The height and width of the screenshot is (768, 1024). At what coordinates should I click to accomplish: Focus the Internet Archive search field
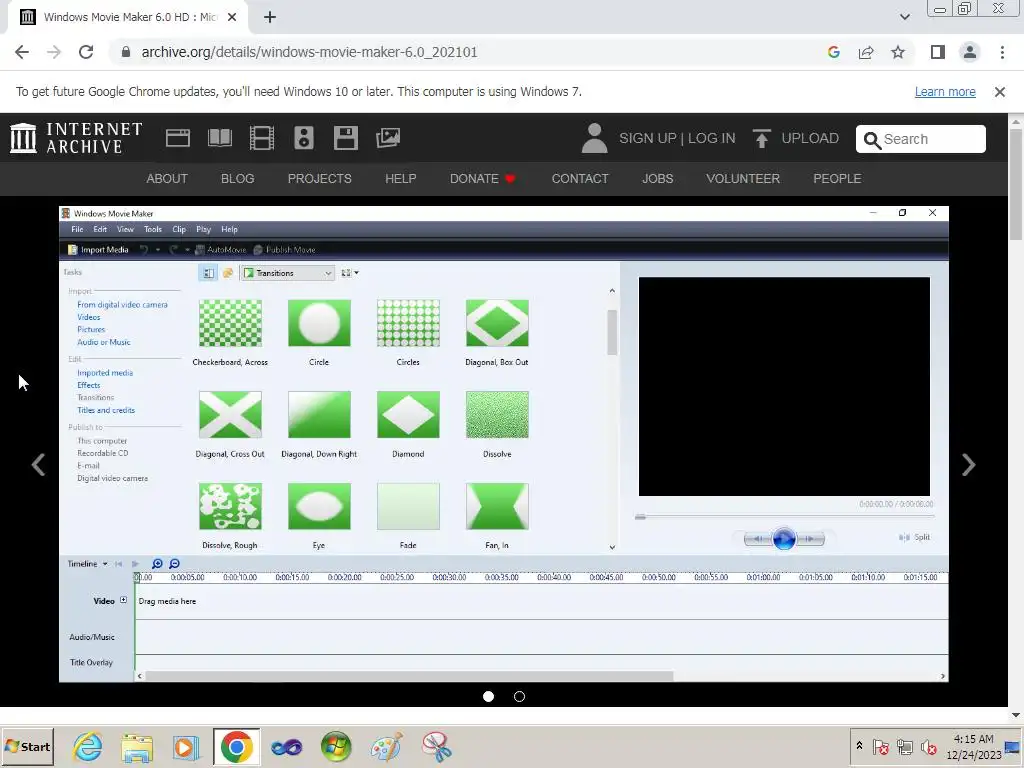[921, 139]
